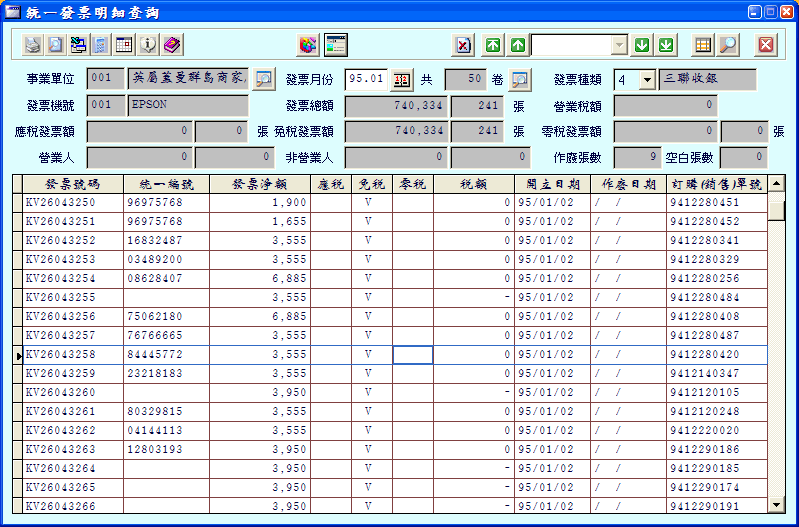Click the red X close toolbar button
This screenshot has width=799, height=527.
[x=766, y=45]
